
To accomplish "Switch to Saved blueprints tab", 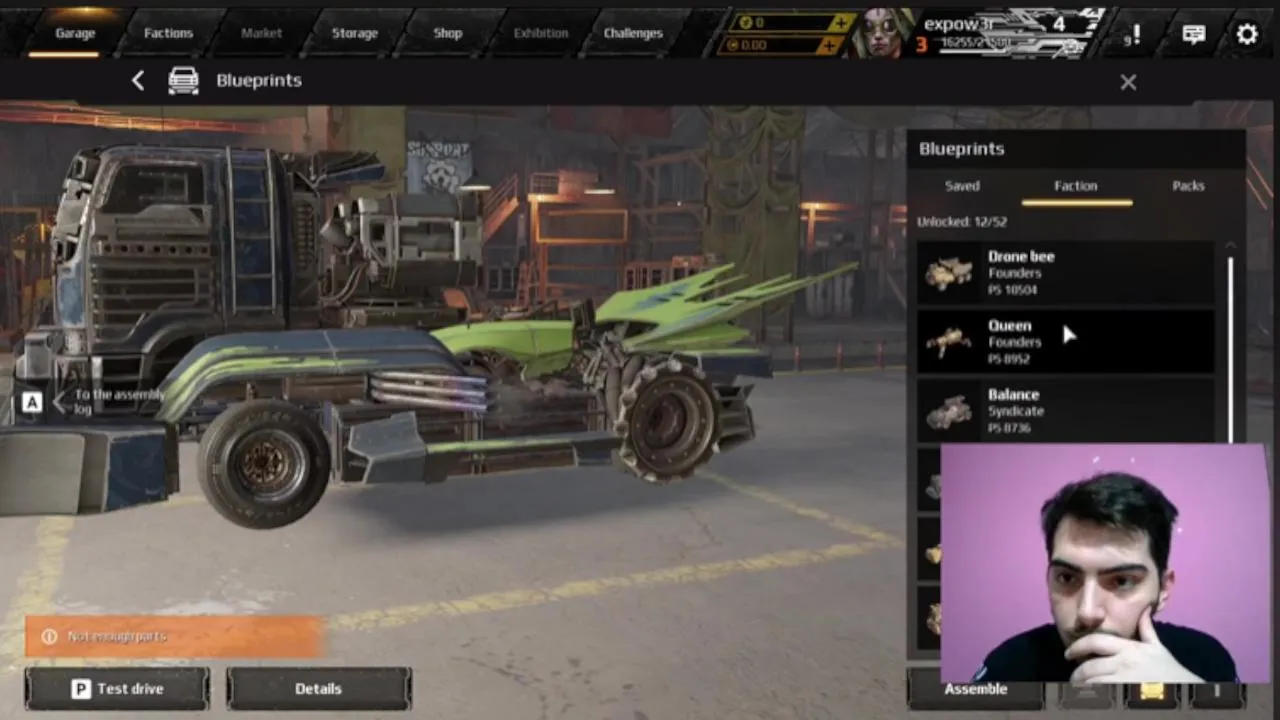I will (962, 186).
